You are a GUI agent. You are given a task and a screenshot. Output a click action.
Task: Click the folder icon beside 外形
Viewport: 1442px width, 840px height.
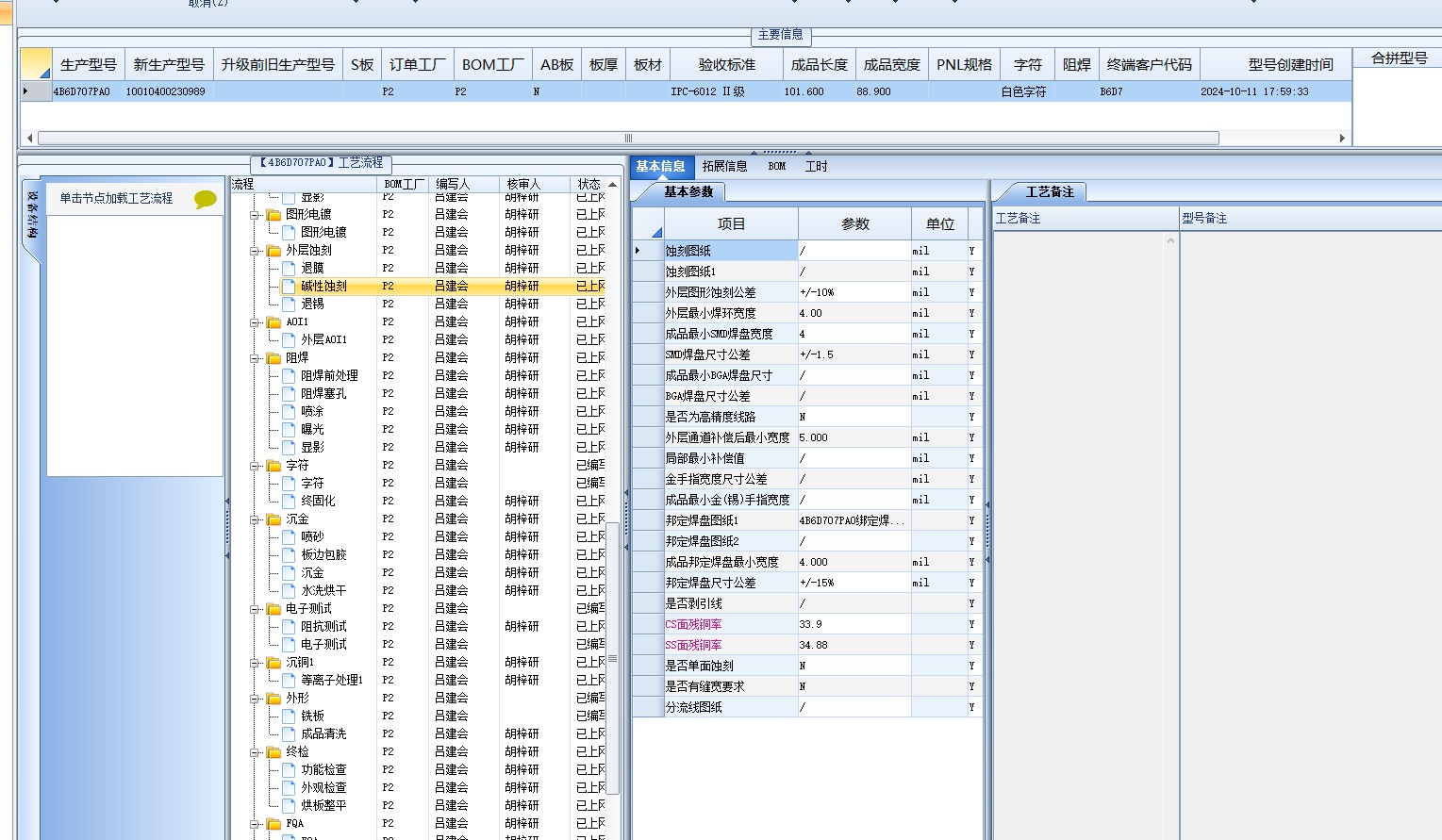tap(274, 699)
